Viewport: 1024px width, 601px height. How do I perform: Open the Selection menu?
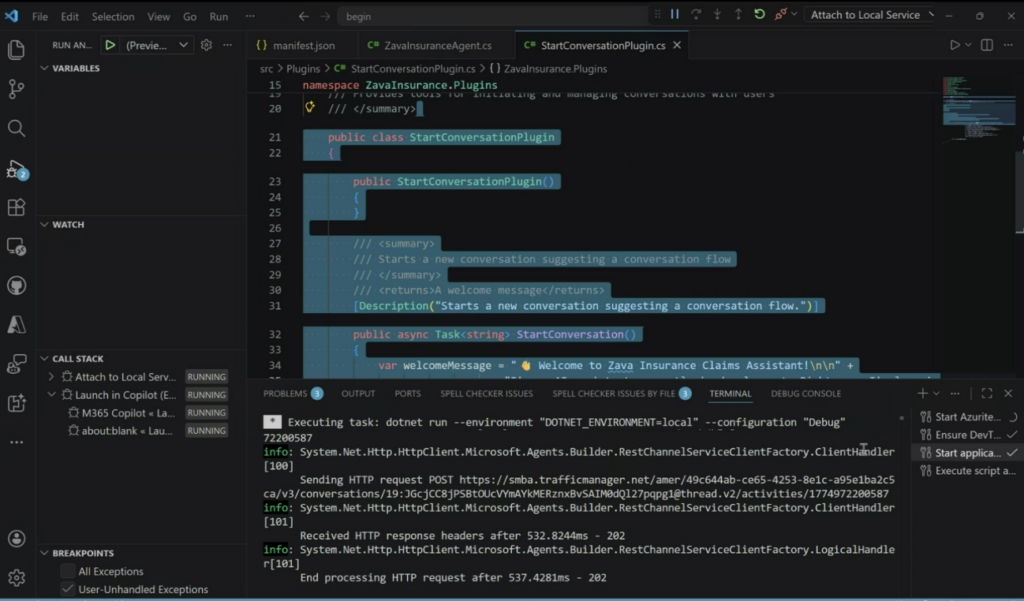(113, 16)
